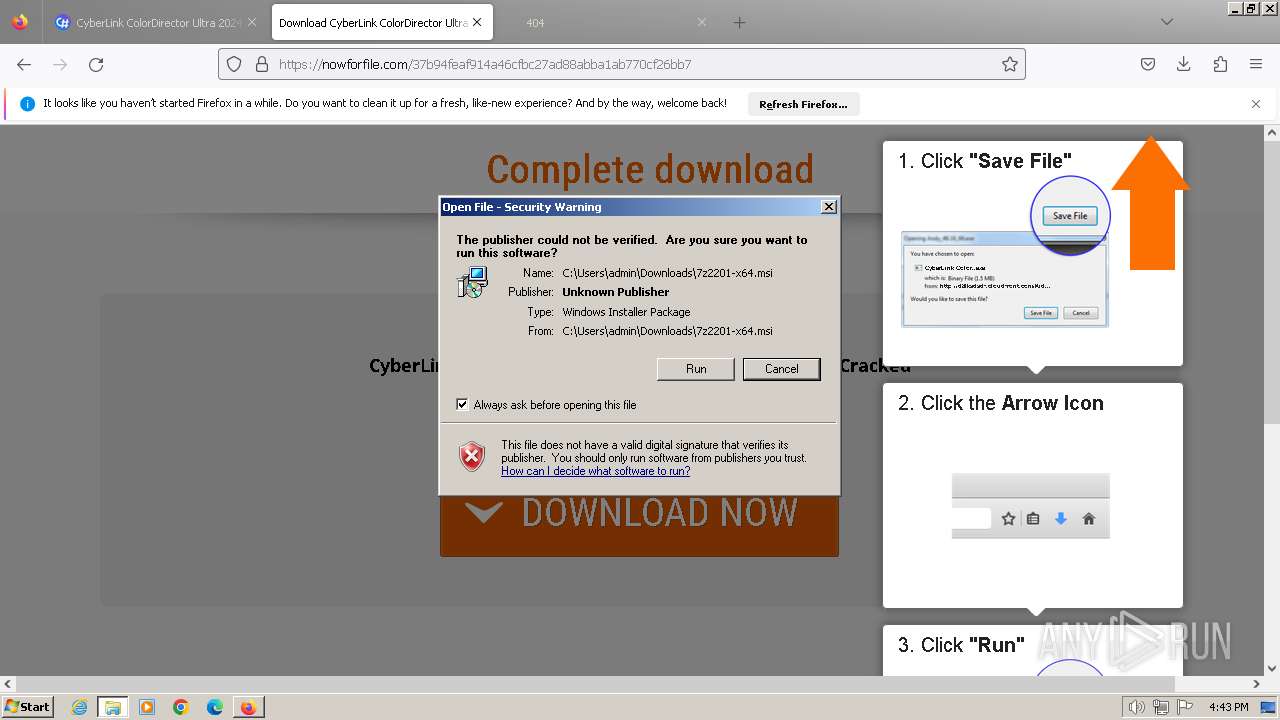Click the Complete download heading
The height and width of the screenshot is (720, 1280).
[650, 169]
